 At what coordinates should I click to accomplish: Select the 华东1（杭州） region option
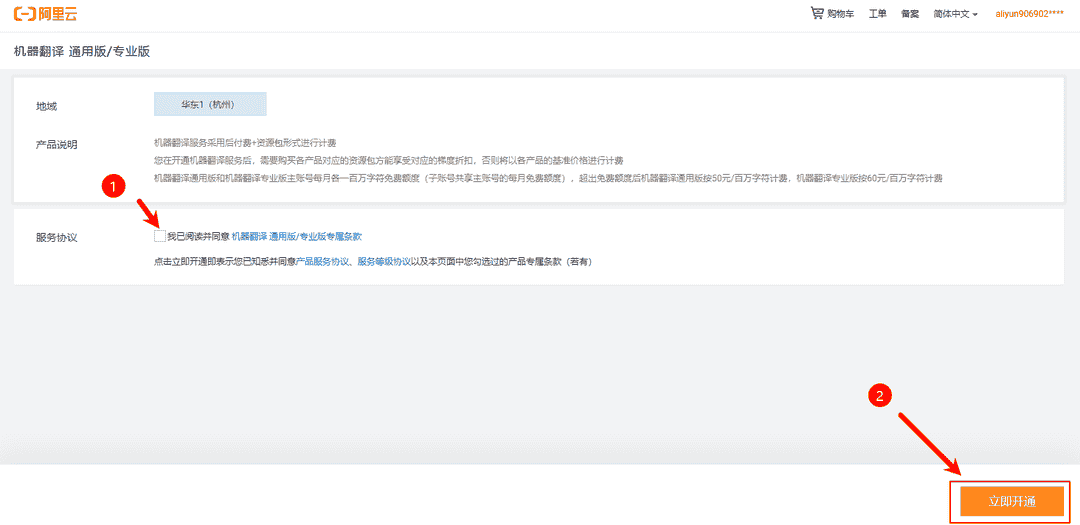(210, 104)
